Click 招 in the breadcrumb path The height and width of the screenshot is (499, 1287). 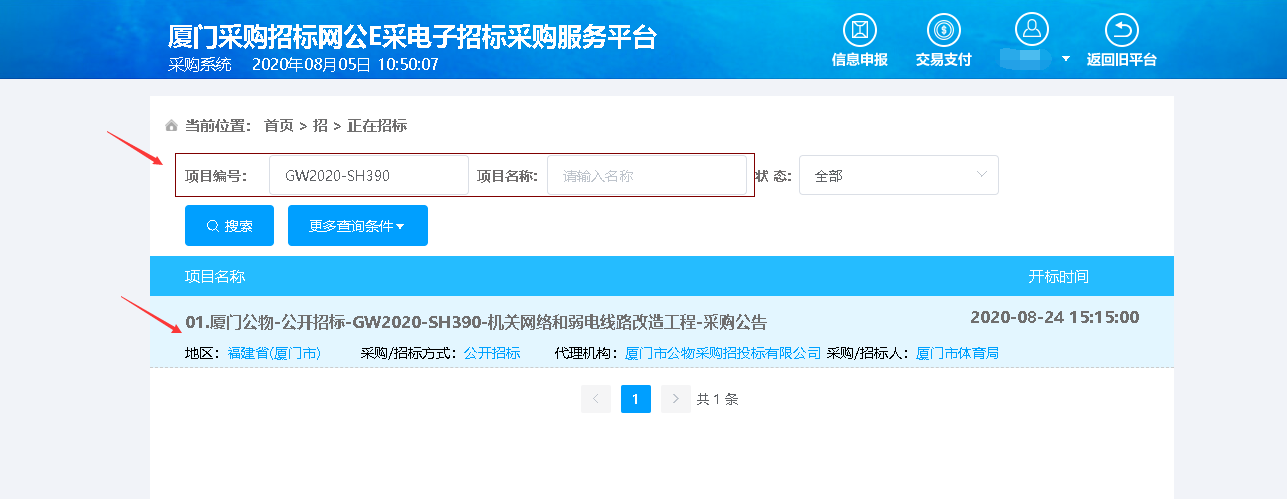(x=320, y=126)
